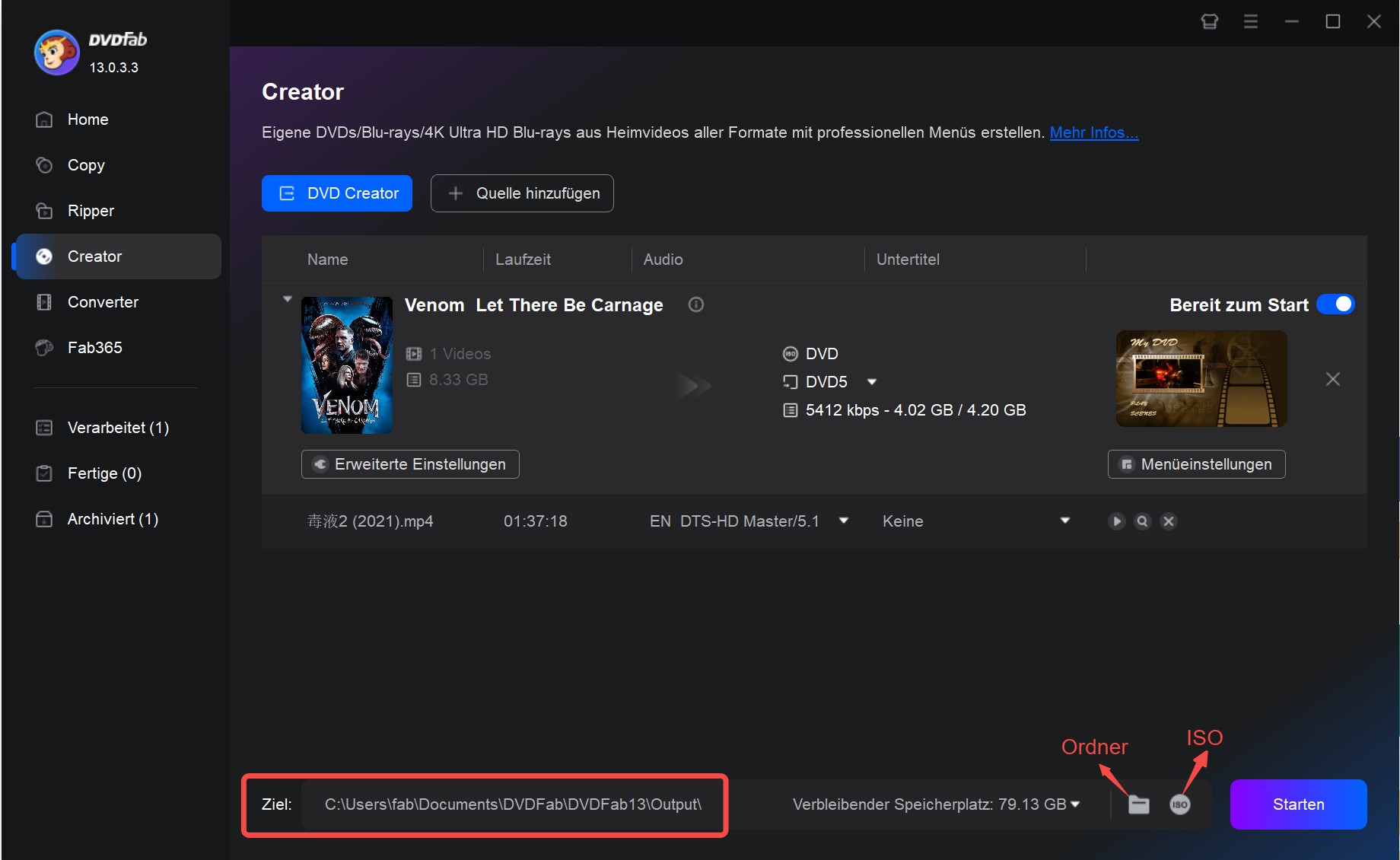Click the Ziel output path field
This screenshot has width=1400, height=860.
(x=513, y=804)
